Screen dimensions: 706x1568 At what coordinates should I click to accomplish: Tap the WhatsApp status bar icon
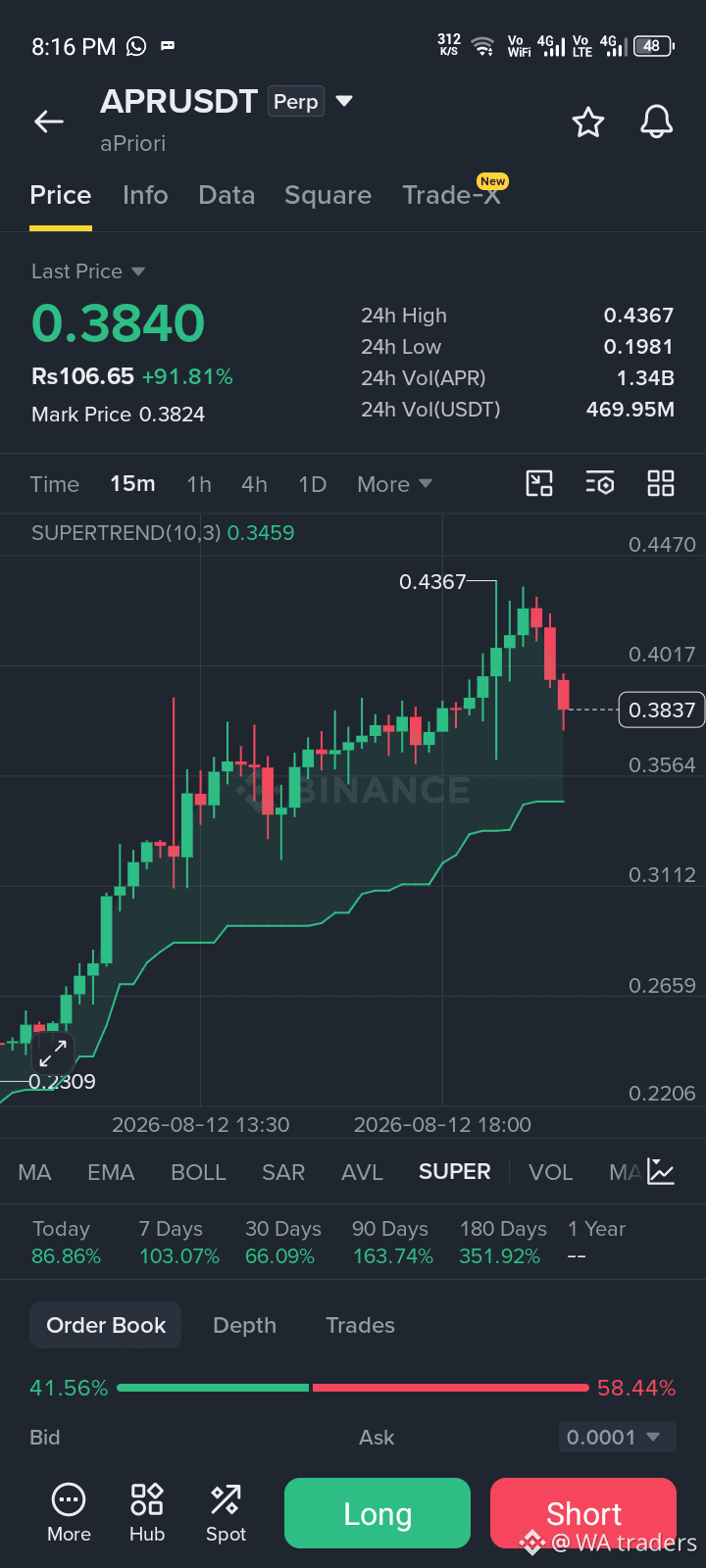[136, 46]
